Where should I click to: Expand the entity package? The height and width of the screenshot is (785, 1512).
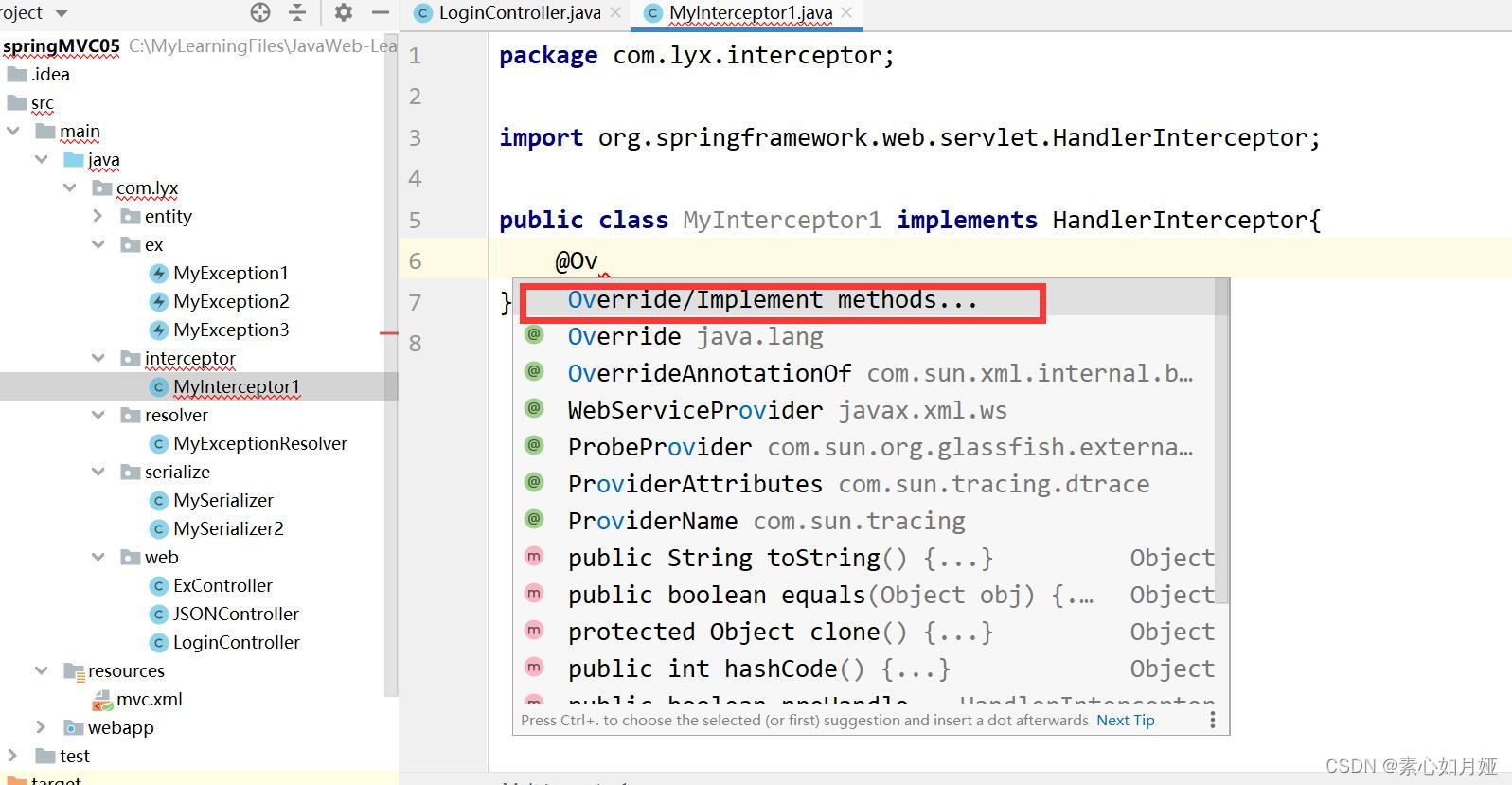[x=98, y=216]
